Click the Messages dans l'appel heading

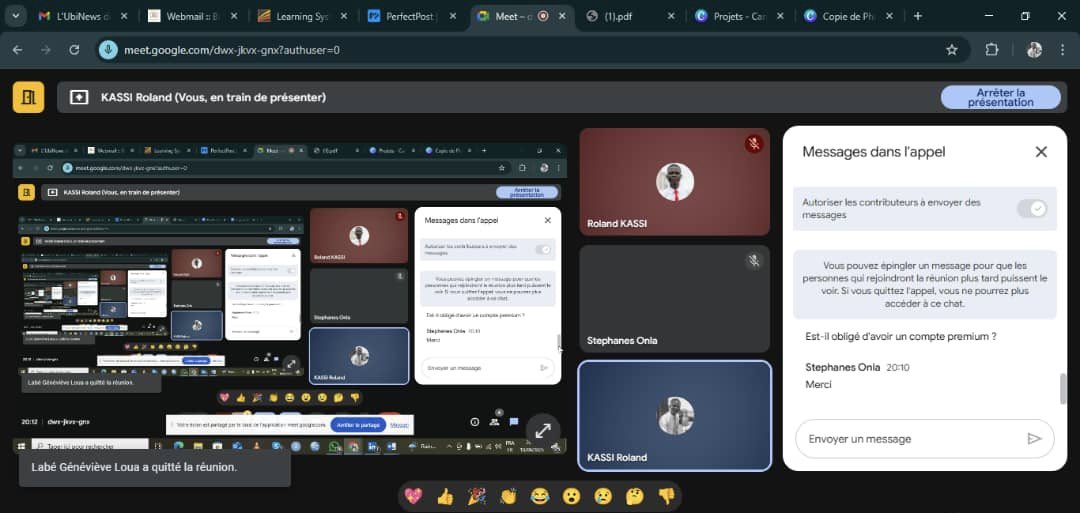tap(873, 152)
